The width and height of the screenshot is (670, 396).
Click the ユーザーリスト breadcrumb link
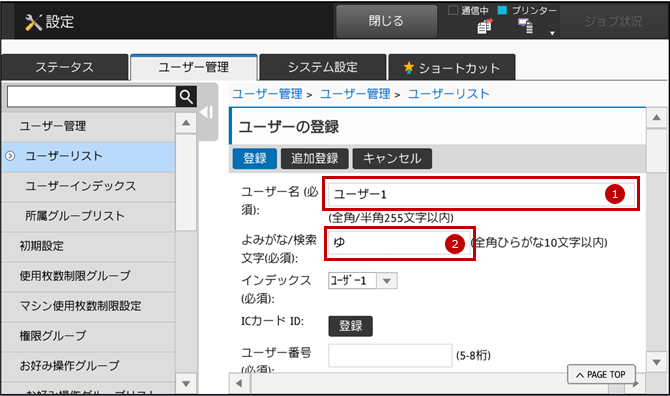click(449, 94)
